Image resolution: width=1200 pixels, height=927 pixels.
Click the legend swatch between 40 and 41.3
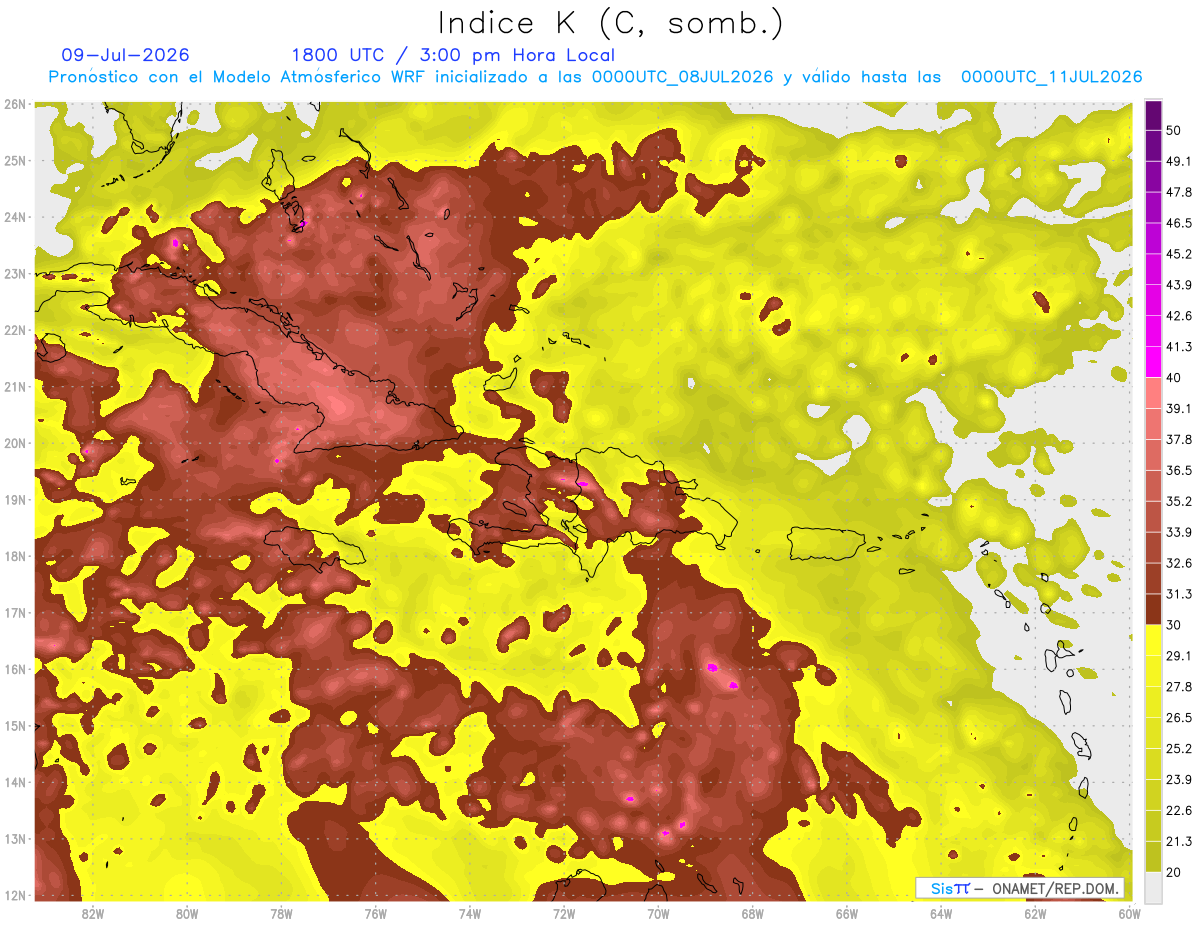pyautogui.click(x=1153, y=362)
